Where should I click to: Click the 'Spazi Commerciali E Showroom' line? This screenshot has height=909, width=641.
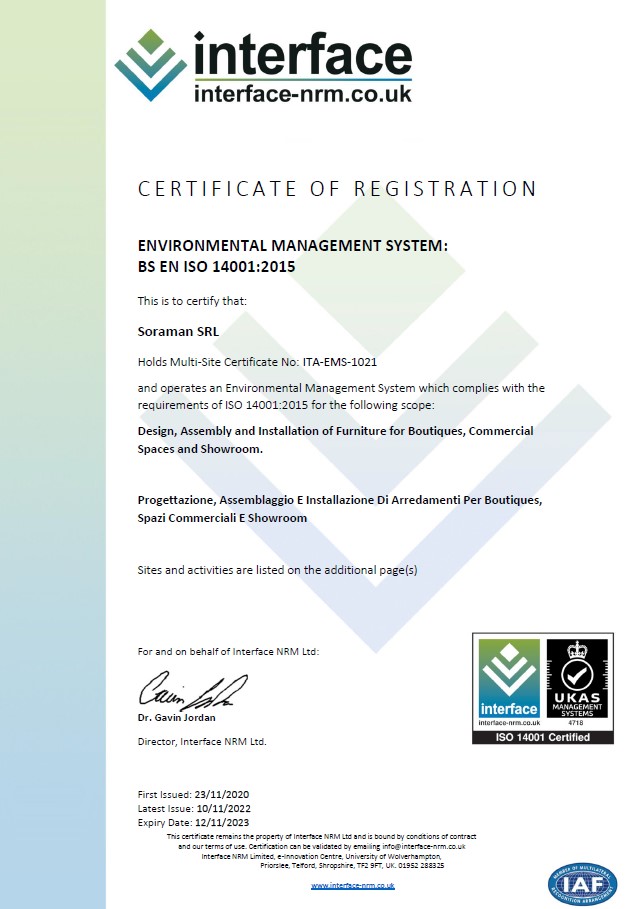click(x=222, y=518)
